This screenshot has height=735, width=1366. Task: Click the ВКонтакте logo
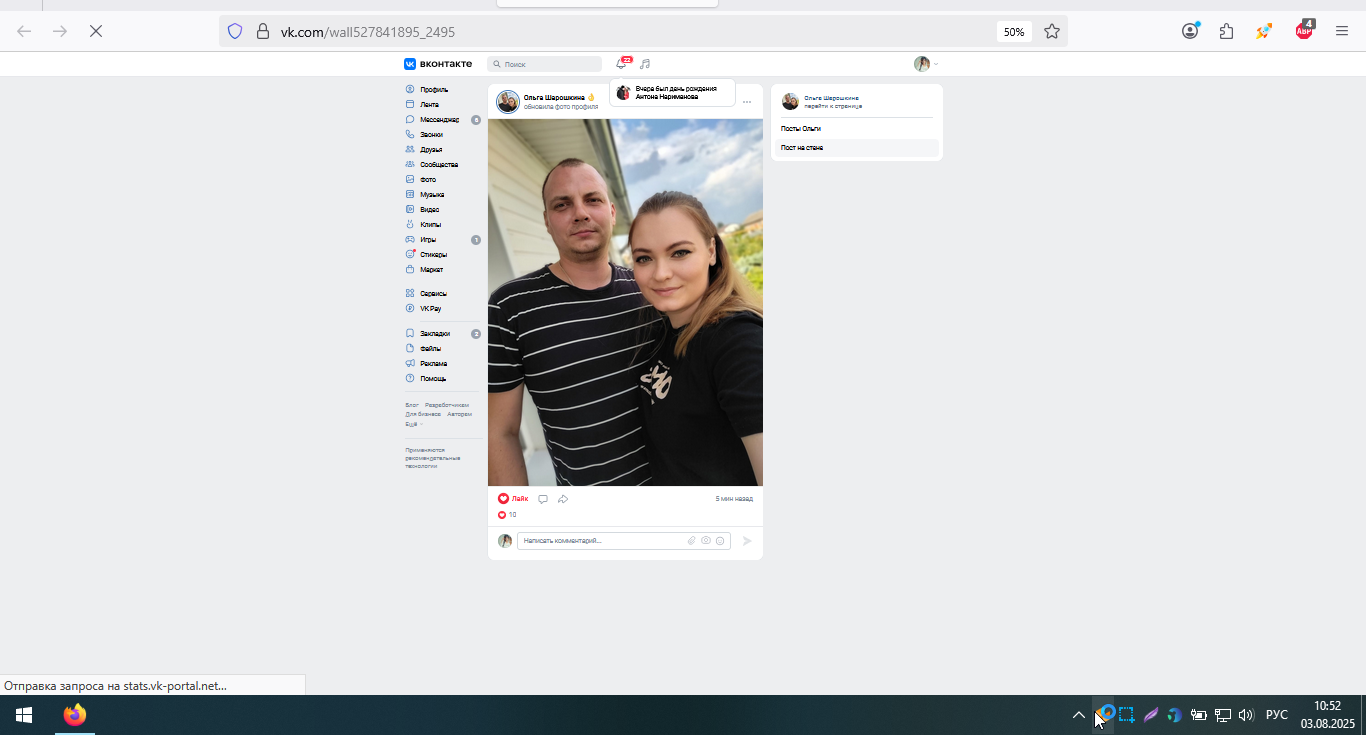click(x=438, y=64)
